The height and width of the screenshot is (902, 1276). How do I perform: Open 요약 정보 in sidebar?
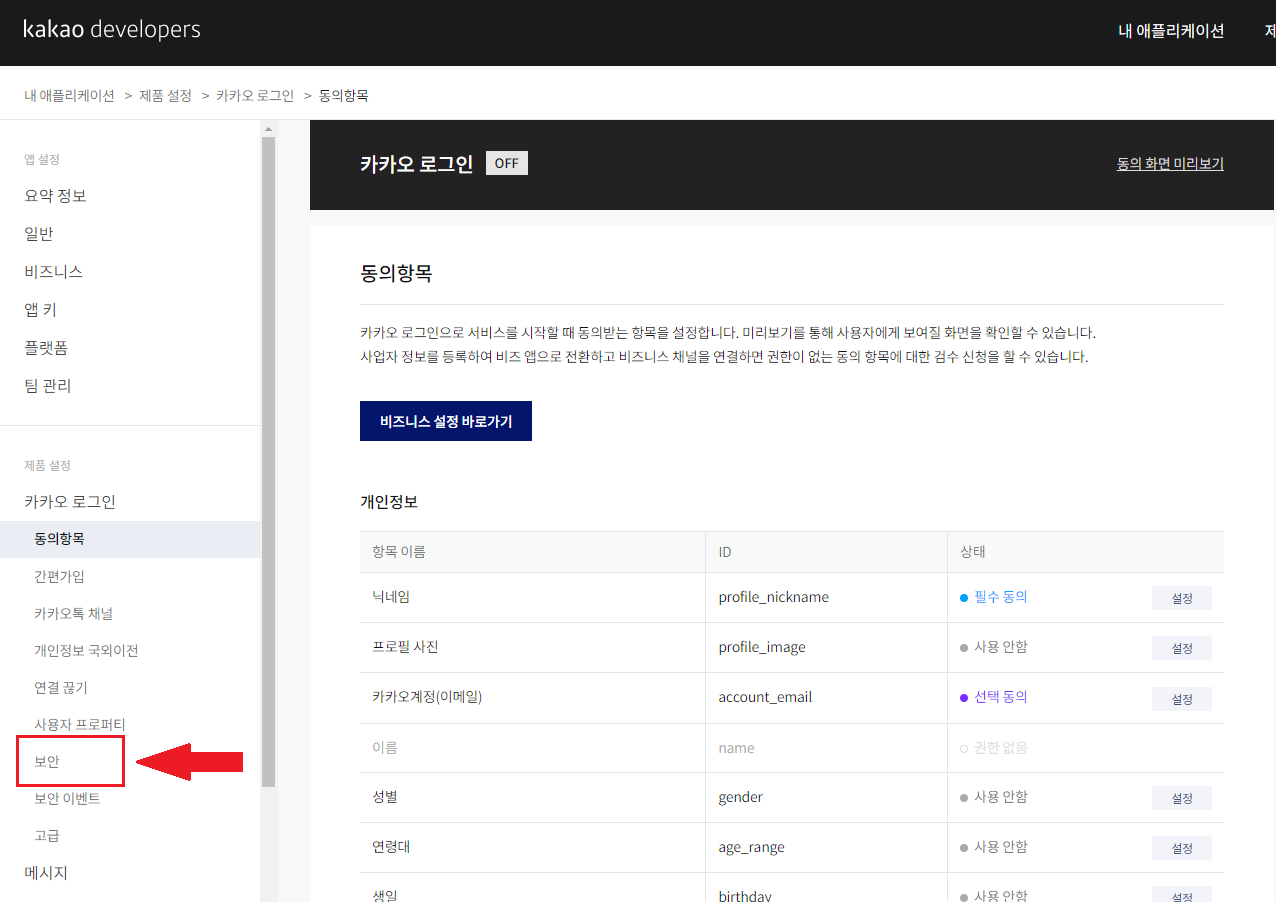55,196
